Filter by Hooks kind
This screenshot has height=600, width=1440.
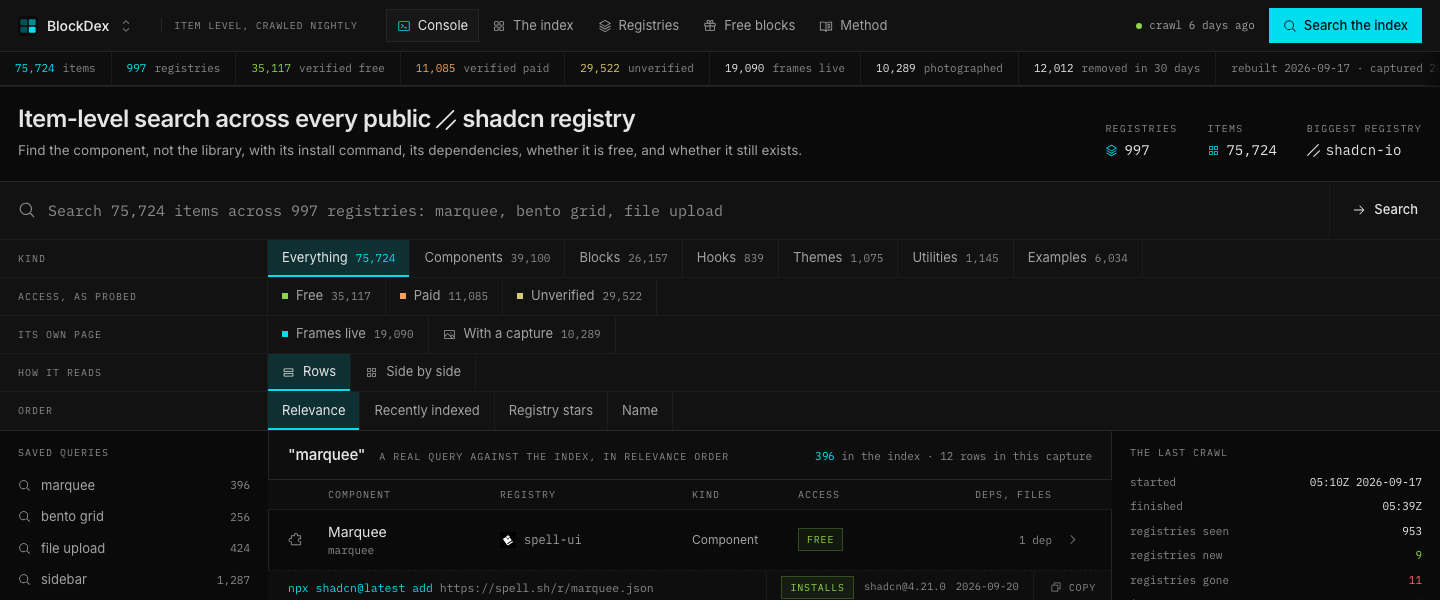point(730,258)
